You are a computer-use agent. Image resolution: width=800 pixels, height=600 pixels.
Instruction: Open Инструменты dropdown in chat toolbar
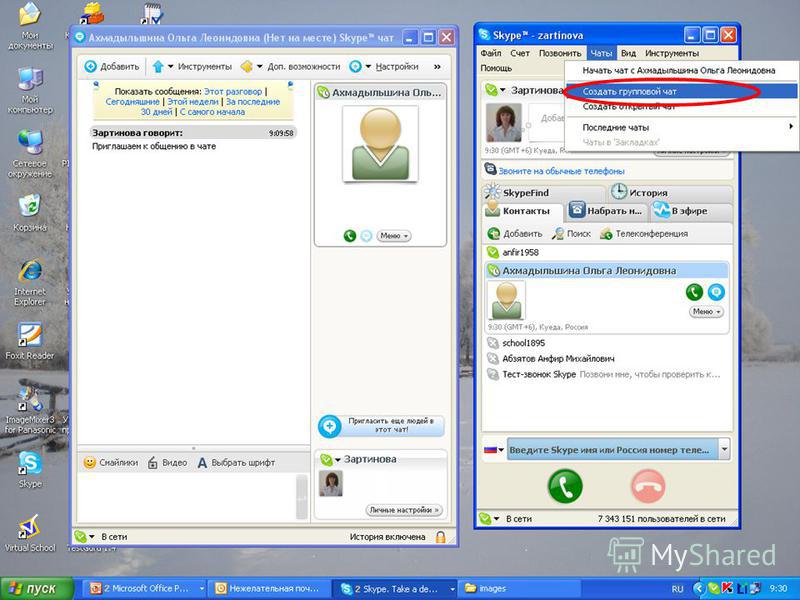pos(192,67)
